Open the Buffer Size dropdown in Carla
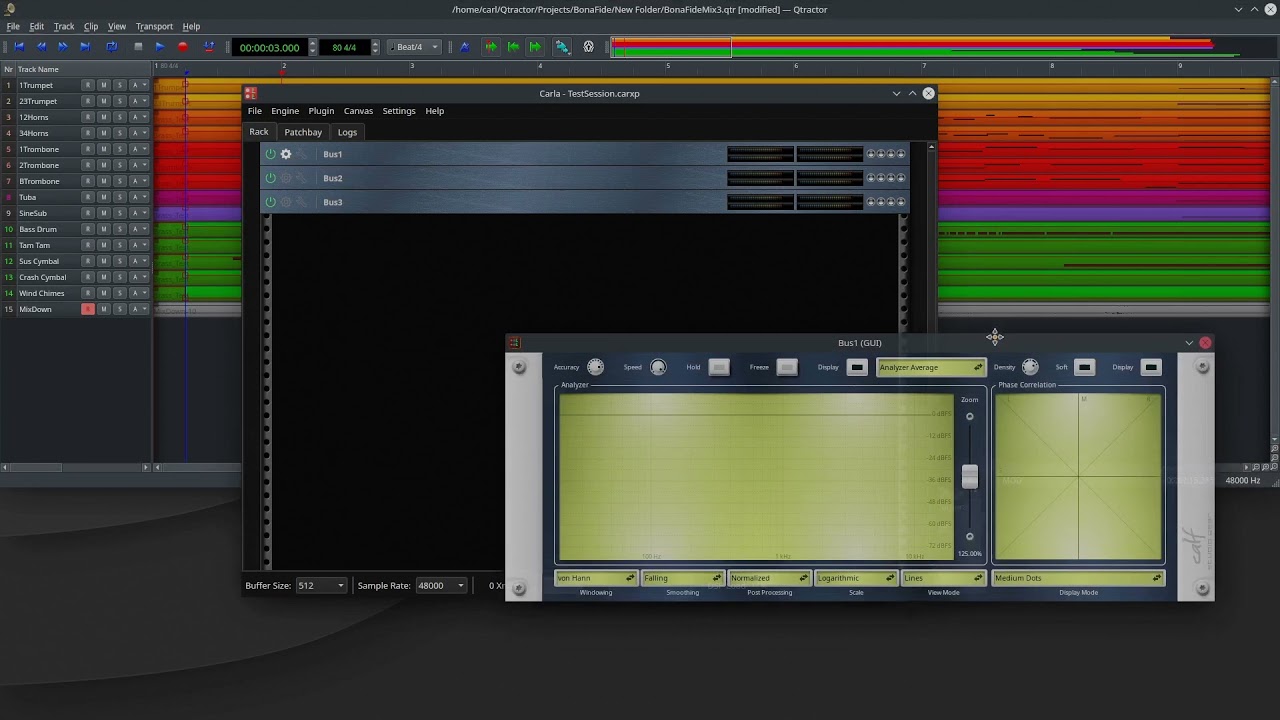The image size is (1280, 720). pyautogui.click(x=321, y=585)
